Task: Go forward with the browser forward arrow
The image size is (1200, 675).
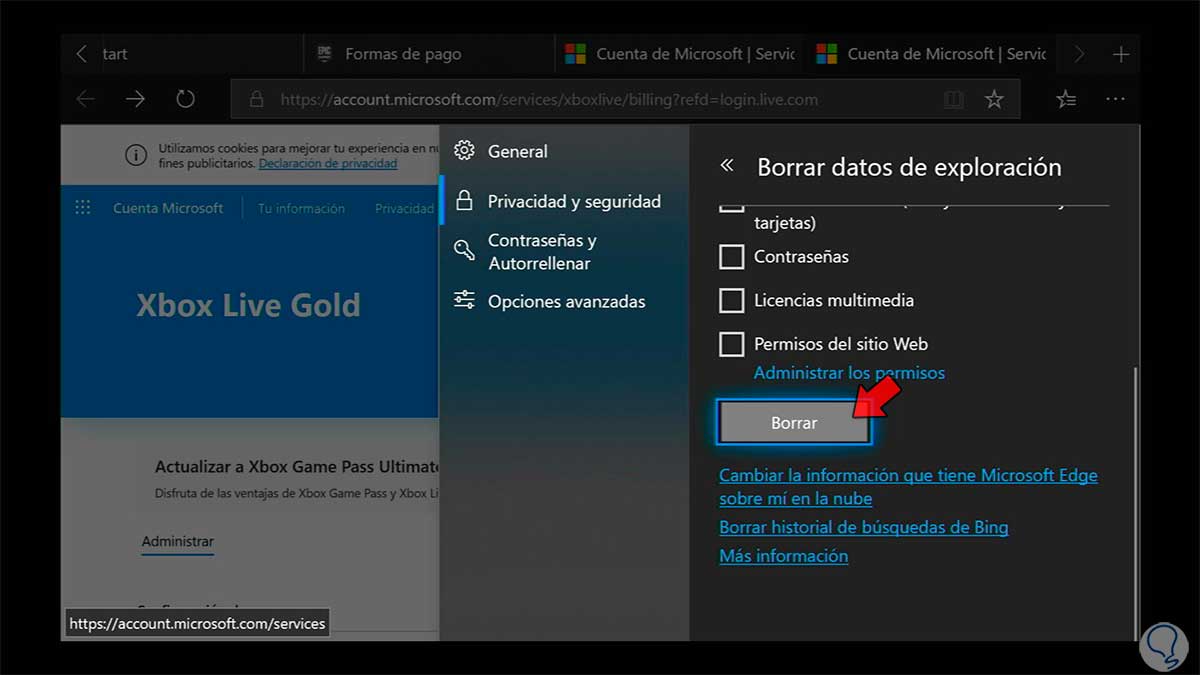Action: pos(135,99)
